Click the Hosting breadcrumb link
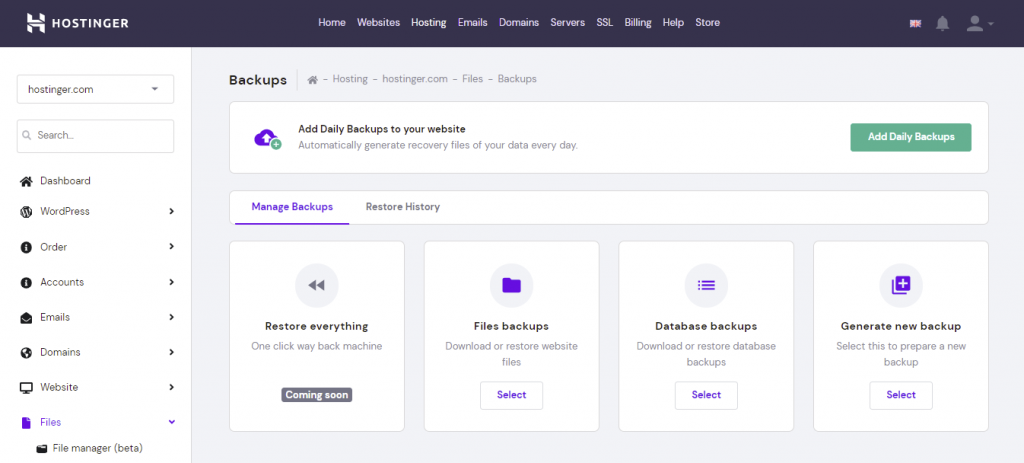1024x463 pixels. tap(350, 79)
